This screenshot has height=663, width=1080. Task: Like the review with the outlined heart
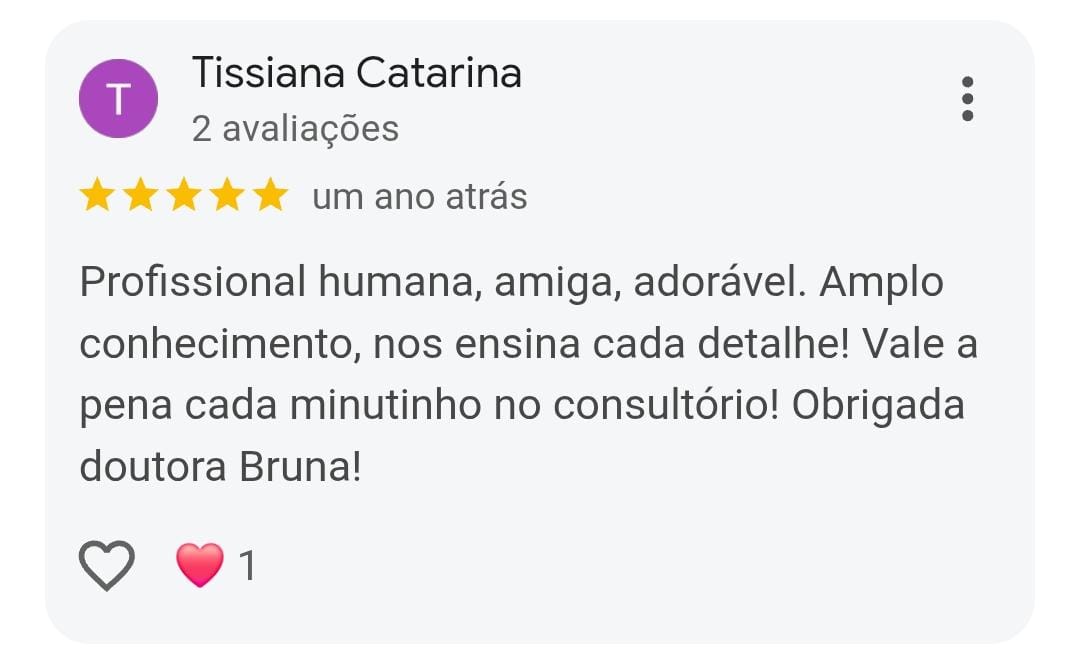pyautogui.click(x=106, y=566)
